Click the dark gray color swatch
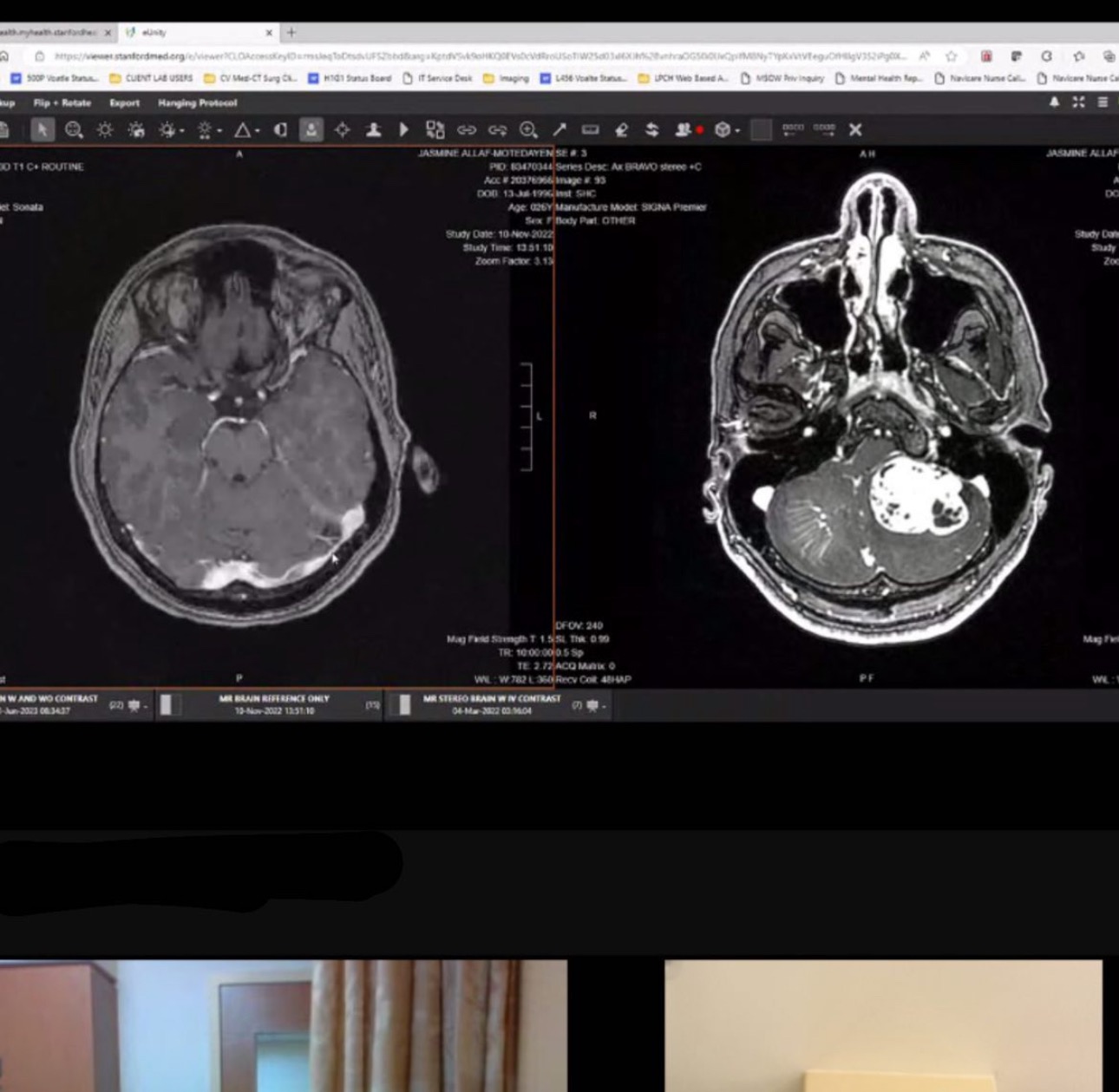Image resolution: width=1119 pixels, height=1092 pixels. [x=761, y=130]
